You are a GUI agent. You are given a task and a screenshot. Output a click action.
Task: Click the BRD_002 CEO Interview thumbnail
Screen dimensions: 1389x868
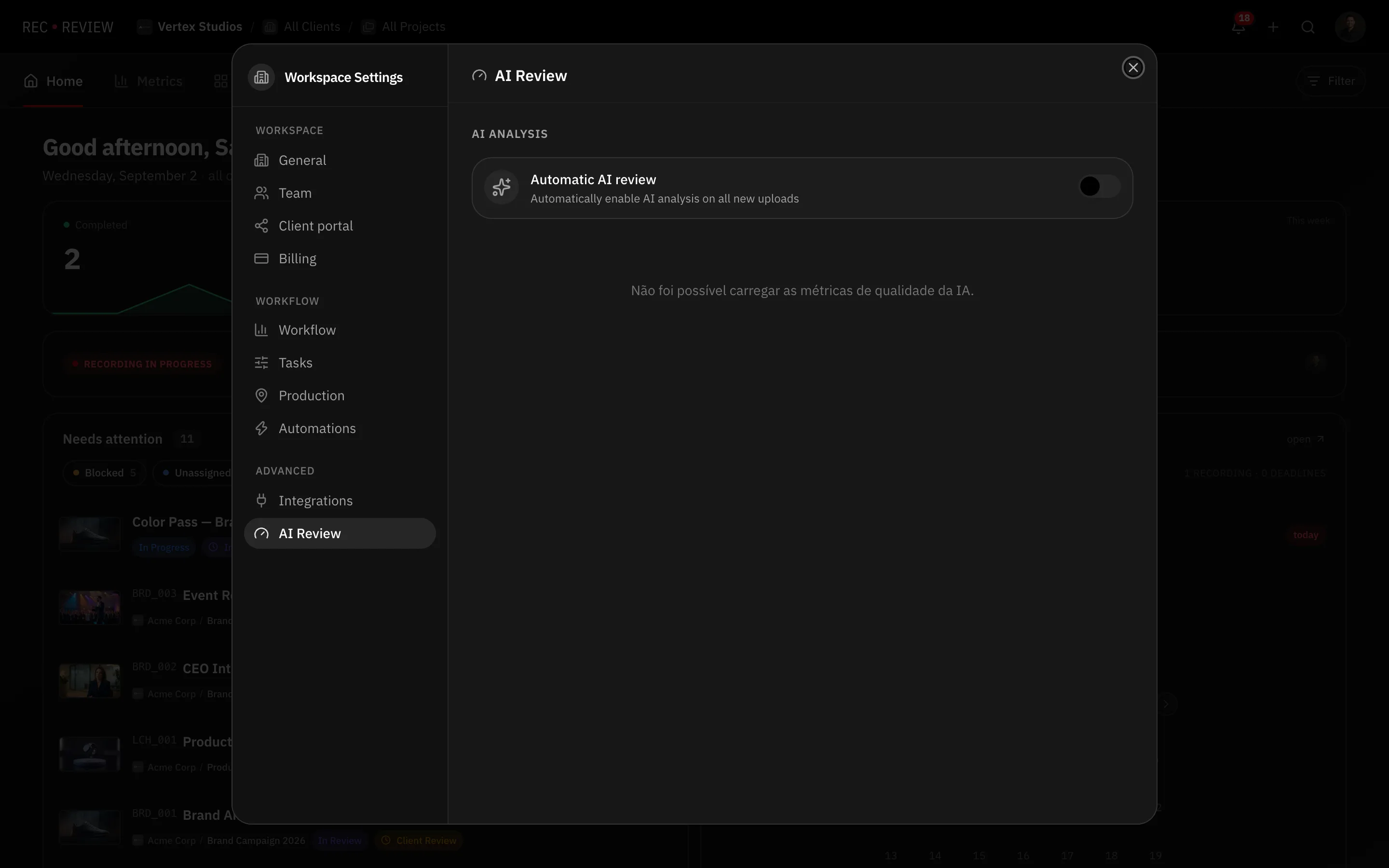pyautogui.click(x=90, y=681)
